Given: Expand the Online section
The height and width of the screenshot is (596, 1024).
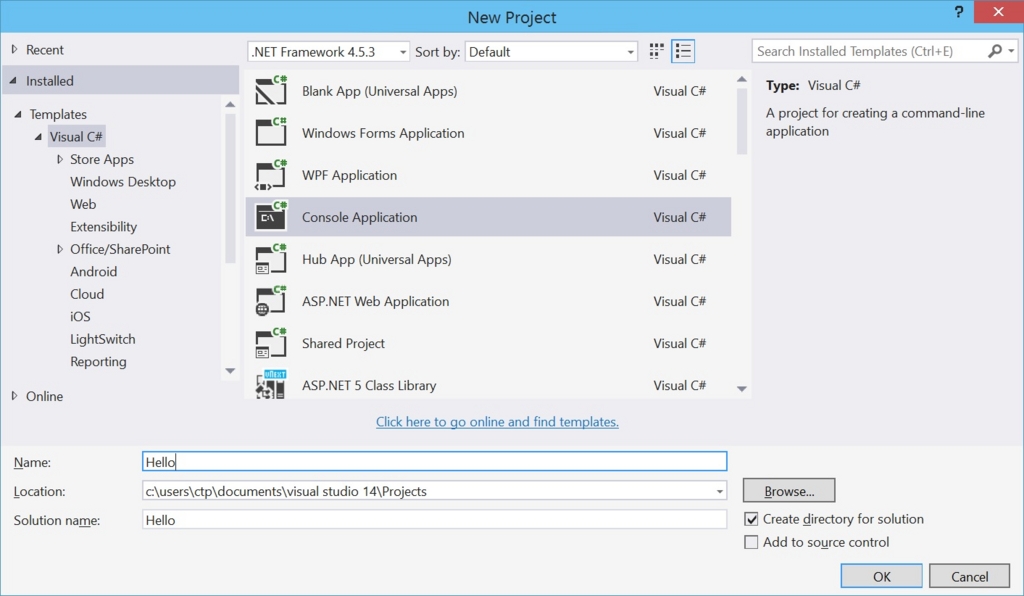Looking at the screenshot, I should click(14, 396).
